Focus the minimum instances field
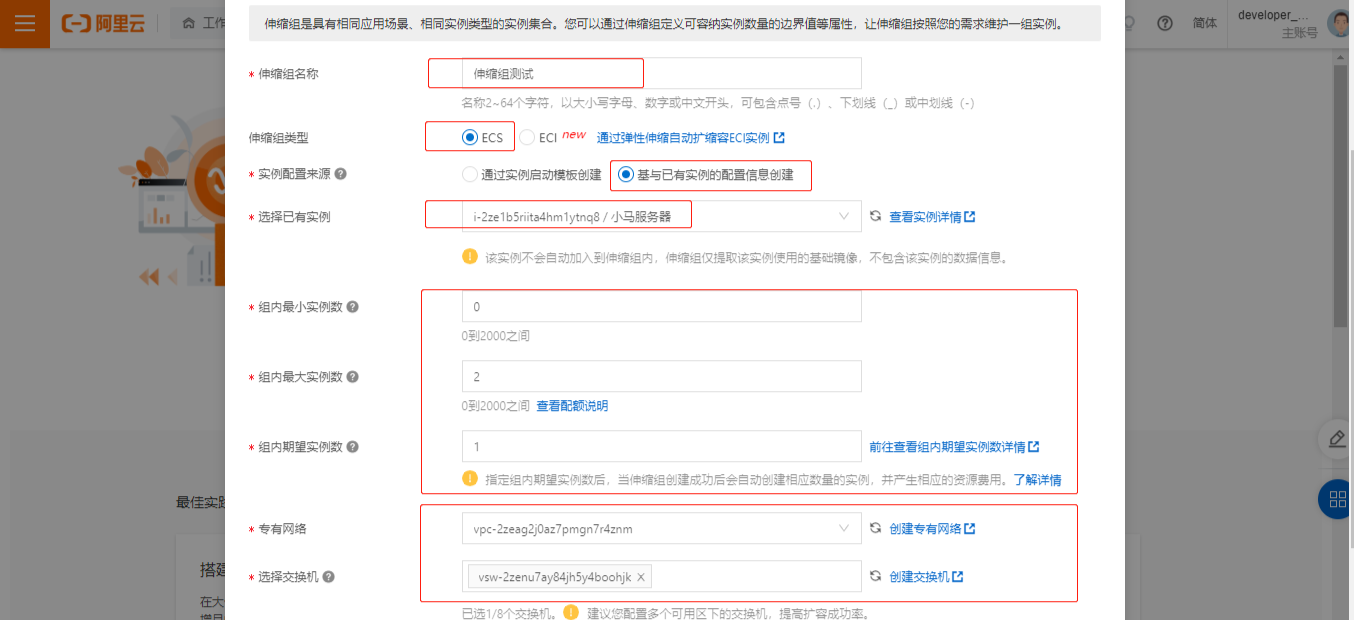1354x620 pixels. 661,307
